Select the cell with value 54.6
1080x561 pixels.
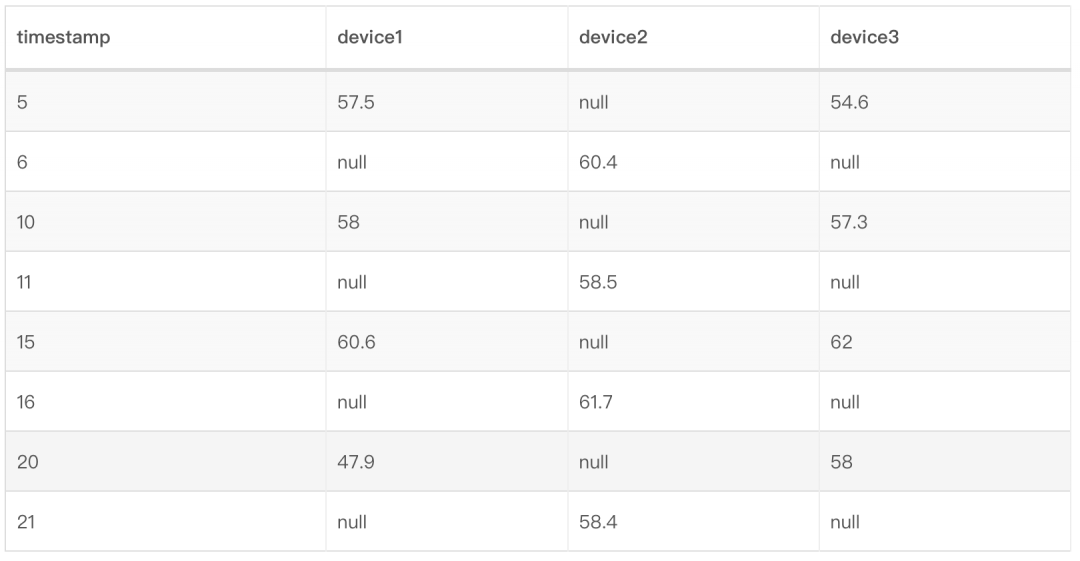point(849,101)
